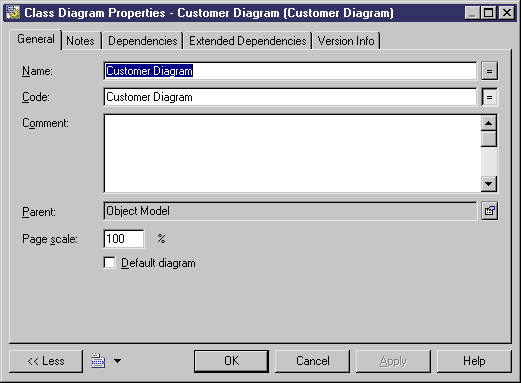Click inside the Comment text area
Viewport: 521px width, 383px height.
point(293,153)
